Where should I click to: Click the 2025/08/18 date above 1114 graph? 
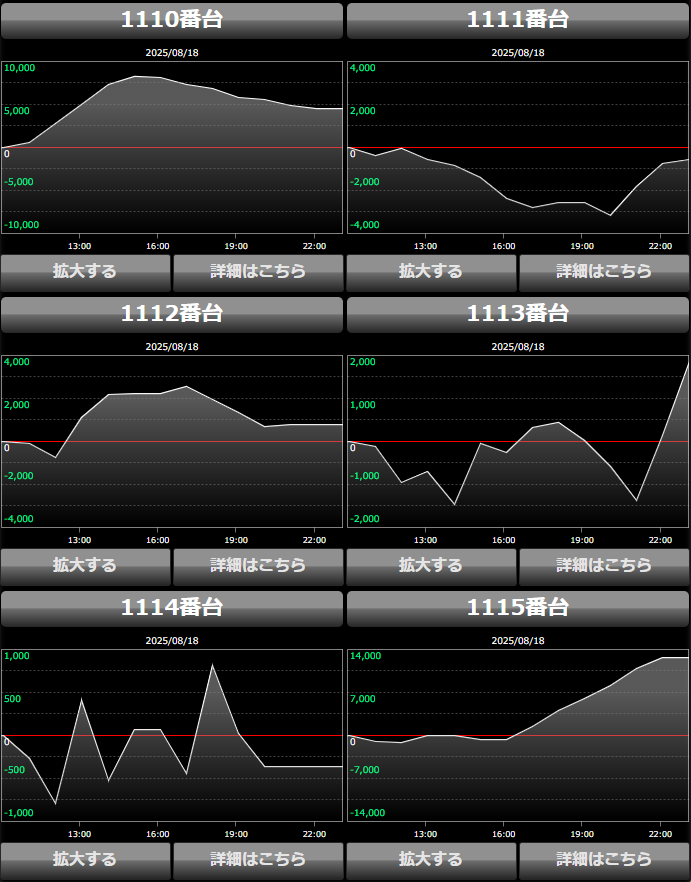click(172, 641)
